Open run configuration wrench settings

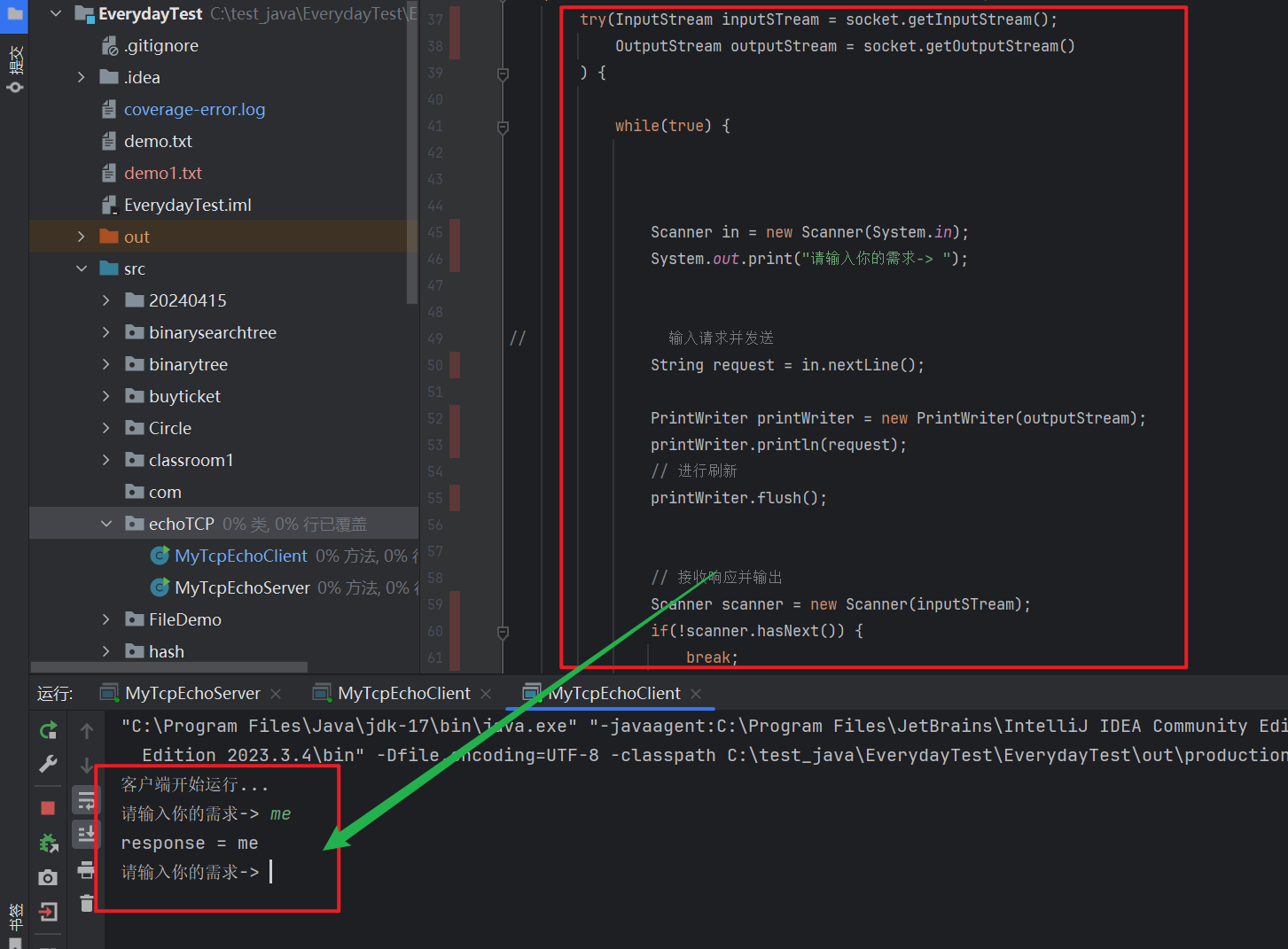(48, 764)
